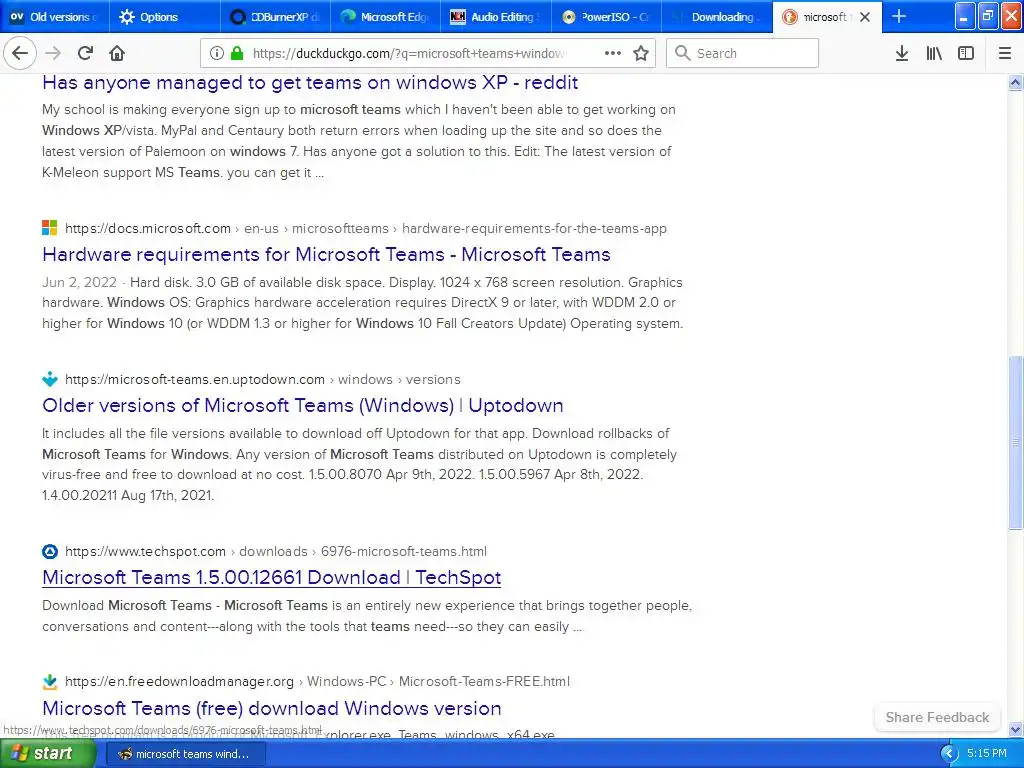
Task: Click the 5:15 PM system clock
Action: point(987,753)
